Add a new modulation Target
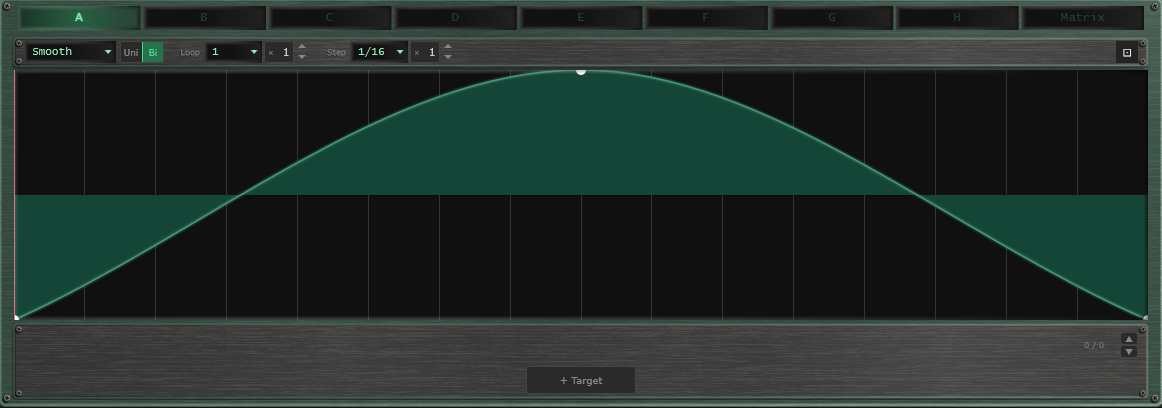The height and width of the screenshot is (408, 1162). pyautogui.click(x=581, y=381)
